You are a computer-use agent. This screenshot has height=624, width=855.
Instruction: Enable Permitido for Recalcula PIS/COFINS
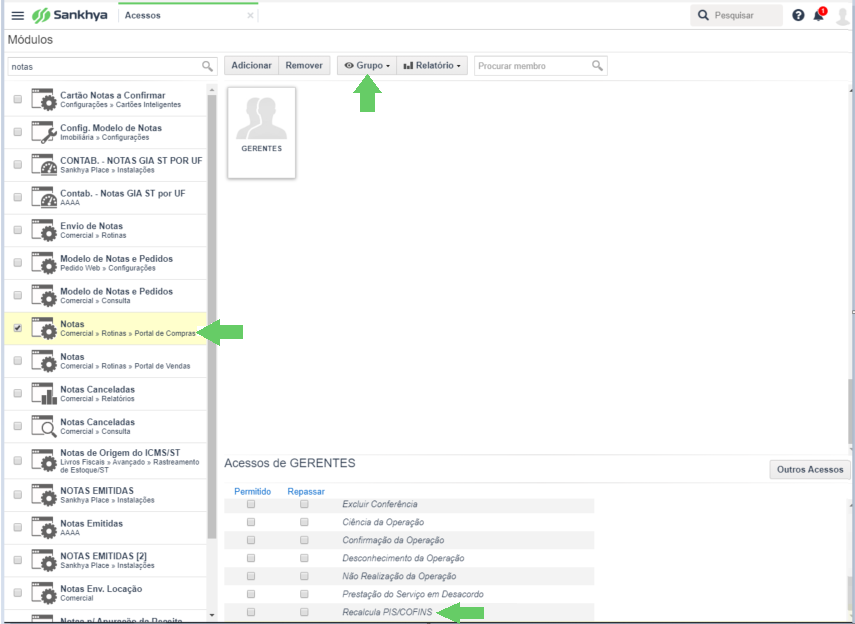251,612
